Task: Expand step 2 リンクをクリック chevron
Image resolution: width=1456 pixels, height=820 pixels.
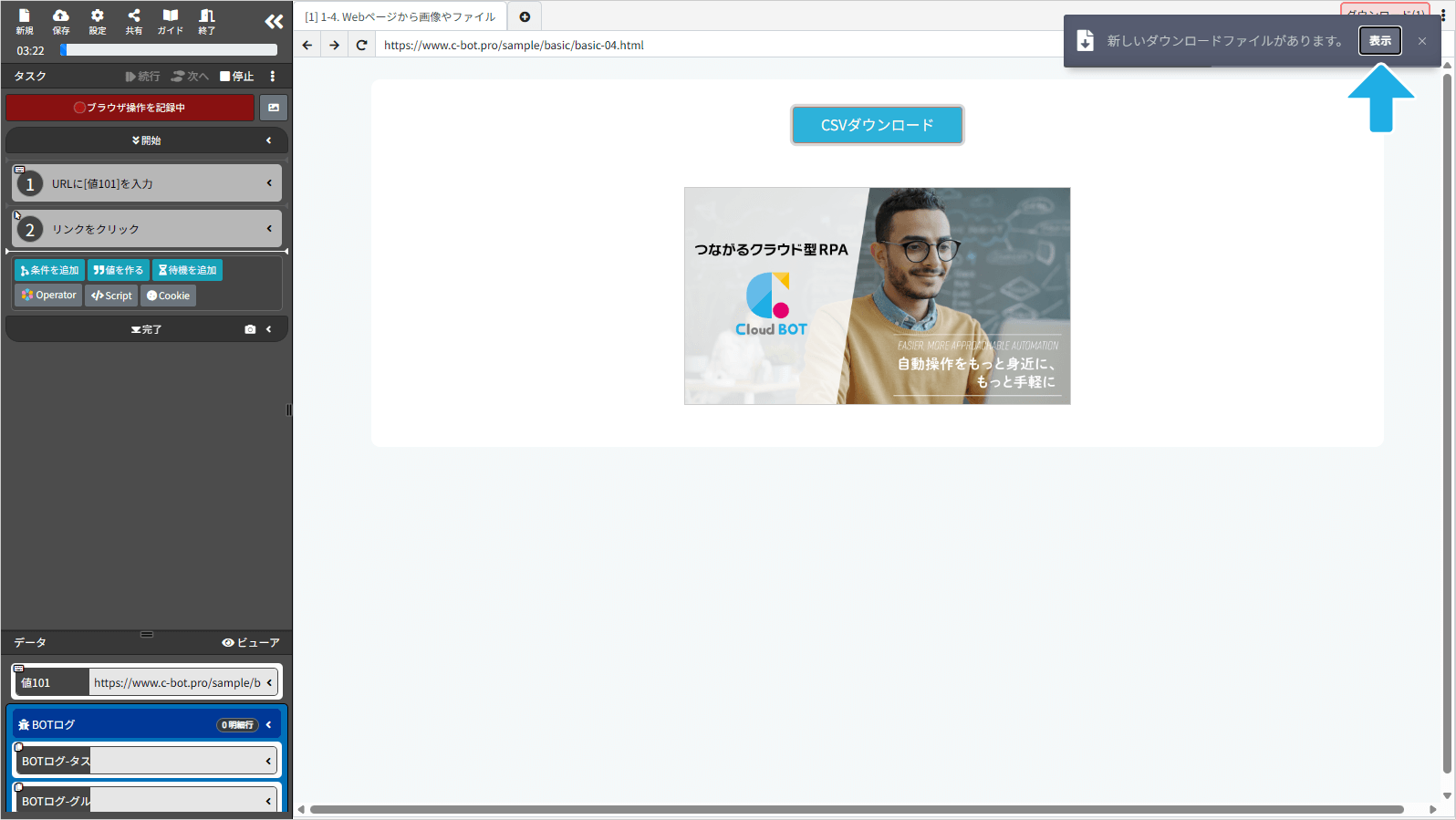Action: (269, 229)
